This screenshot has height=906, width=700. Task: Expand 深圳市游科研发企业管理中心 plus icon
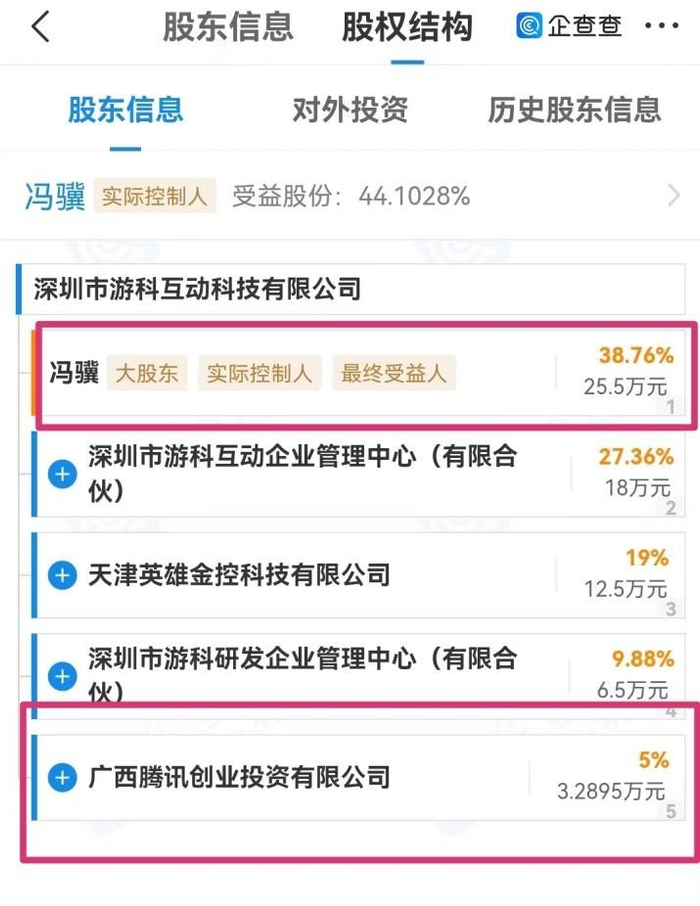[62, 675]
